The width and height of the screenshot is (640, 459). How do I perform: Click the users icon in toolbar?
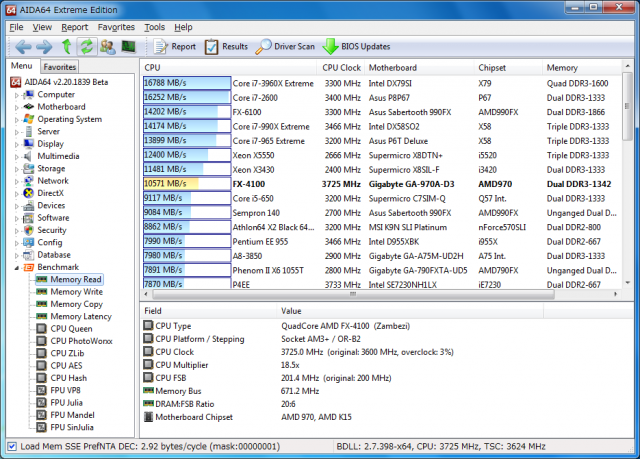108,47
